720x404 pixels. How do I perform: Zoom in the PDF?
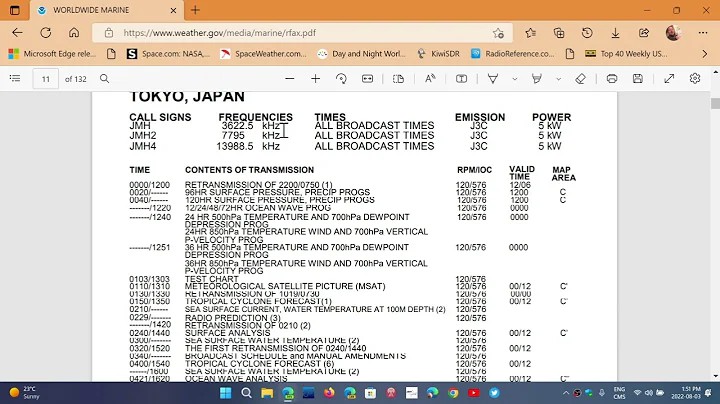point(315,79)
